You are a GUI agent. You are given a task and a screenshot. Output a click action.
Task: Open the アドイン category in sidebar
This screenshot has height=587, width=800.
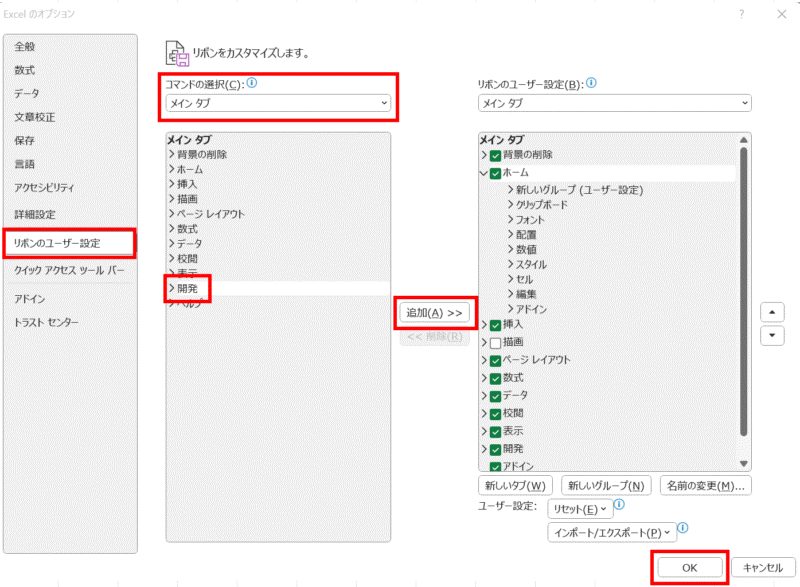point(30,299)
